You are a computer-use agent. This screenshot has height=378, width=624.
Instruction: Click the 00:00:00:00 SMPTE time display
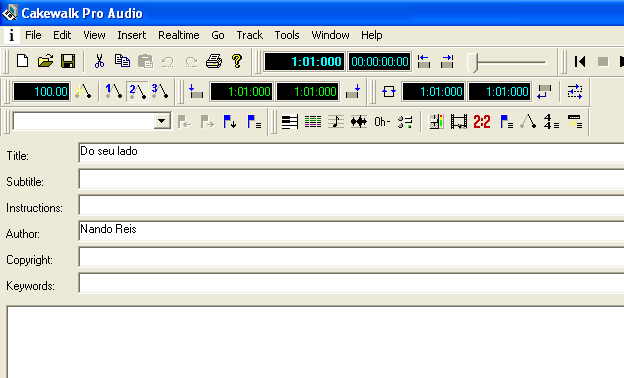[x=380, y=62]
